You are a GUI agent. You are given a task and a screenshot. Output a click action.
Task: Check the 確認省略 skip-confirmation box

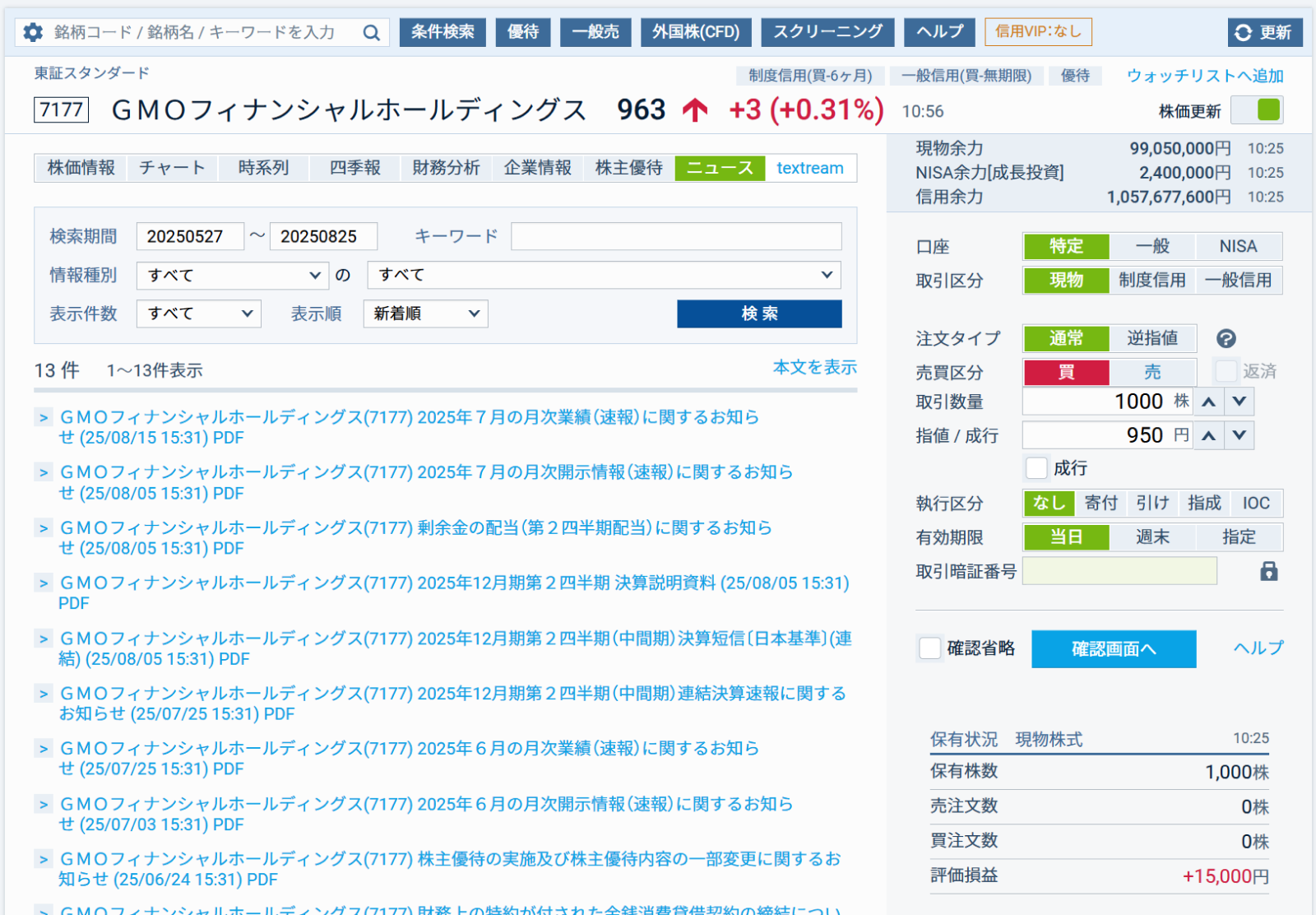[930, 648]
